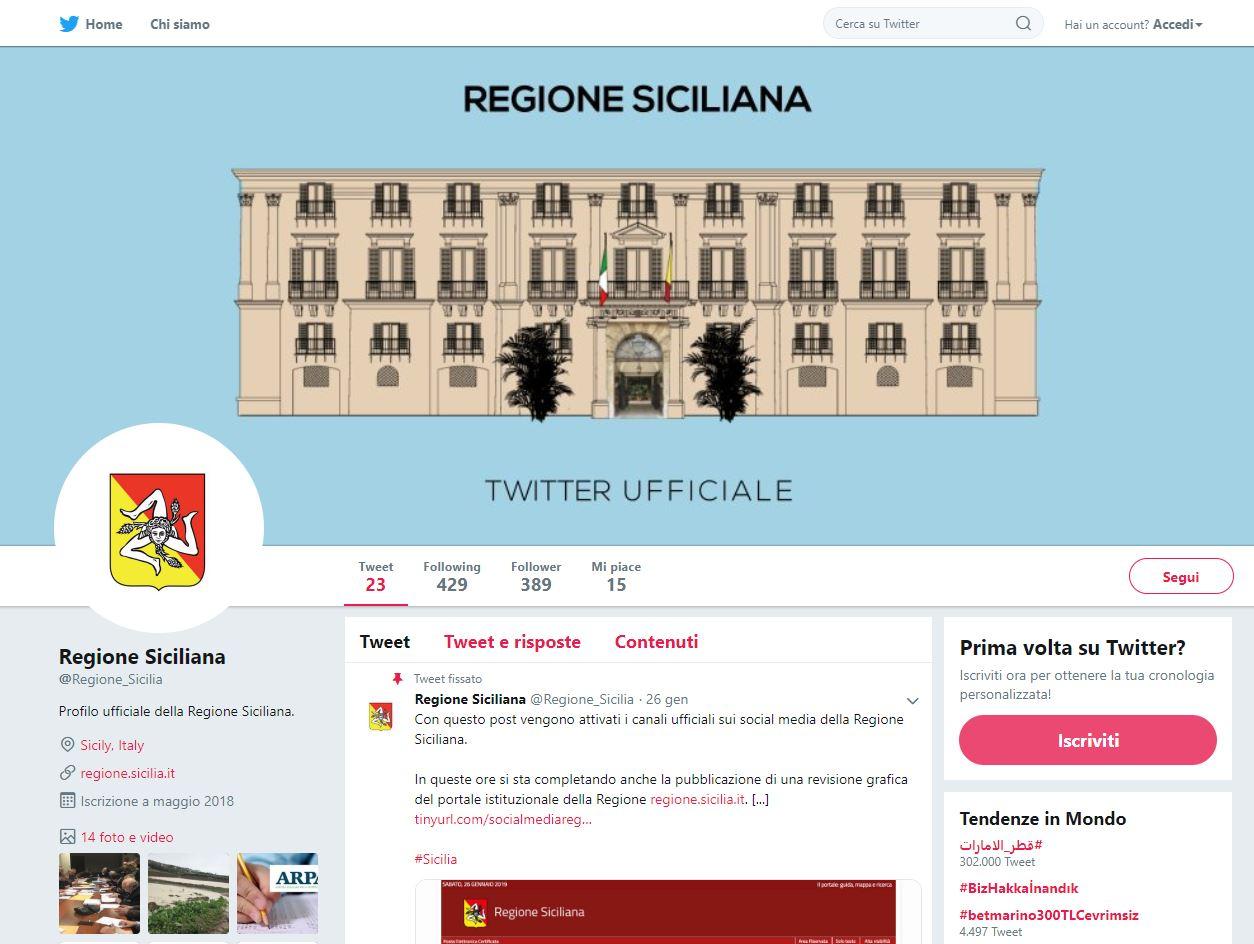Switch to the Tweet e risposte tab
This screenshot has width=1254, height=944.
pos(512,642)
